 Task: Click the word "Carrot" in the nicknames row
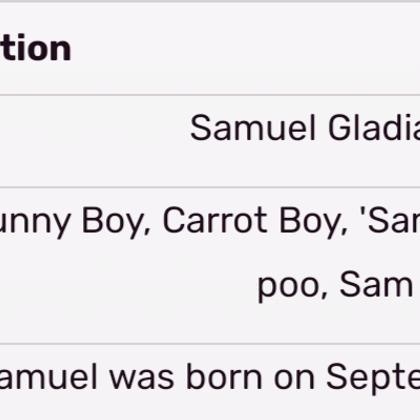pyautogui.click(x=215, y=221)
